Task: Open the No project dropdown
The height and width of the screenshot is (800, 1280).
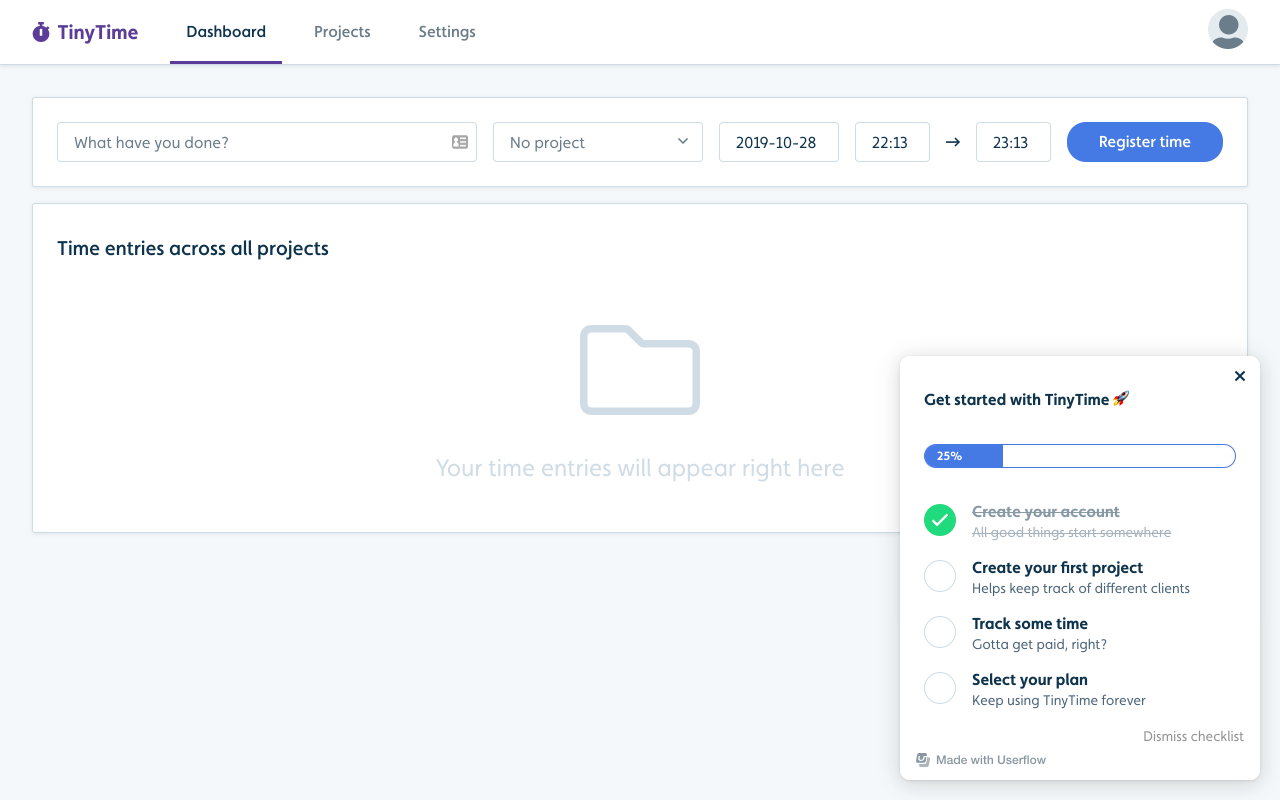Action: [x=598, y=142]
